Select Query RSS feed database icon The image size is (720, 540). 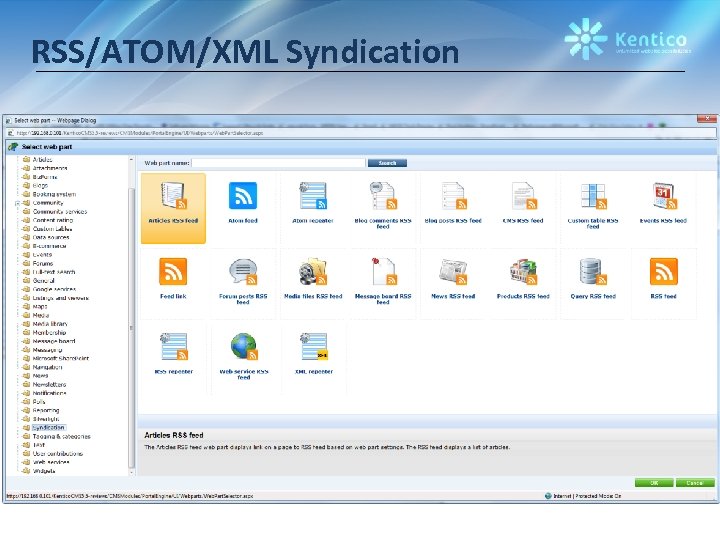(593, 272)
